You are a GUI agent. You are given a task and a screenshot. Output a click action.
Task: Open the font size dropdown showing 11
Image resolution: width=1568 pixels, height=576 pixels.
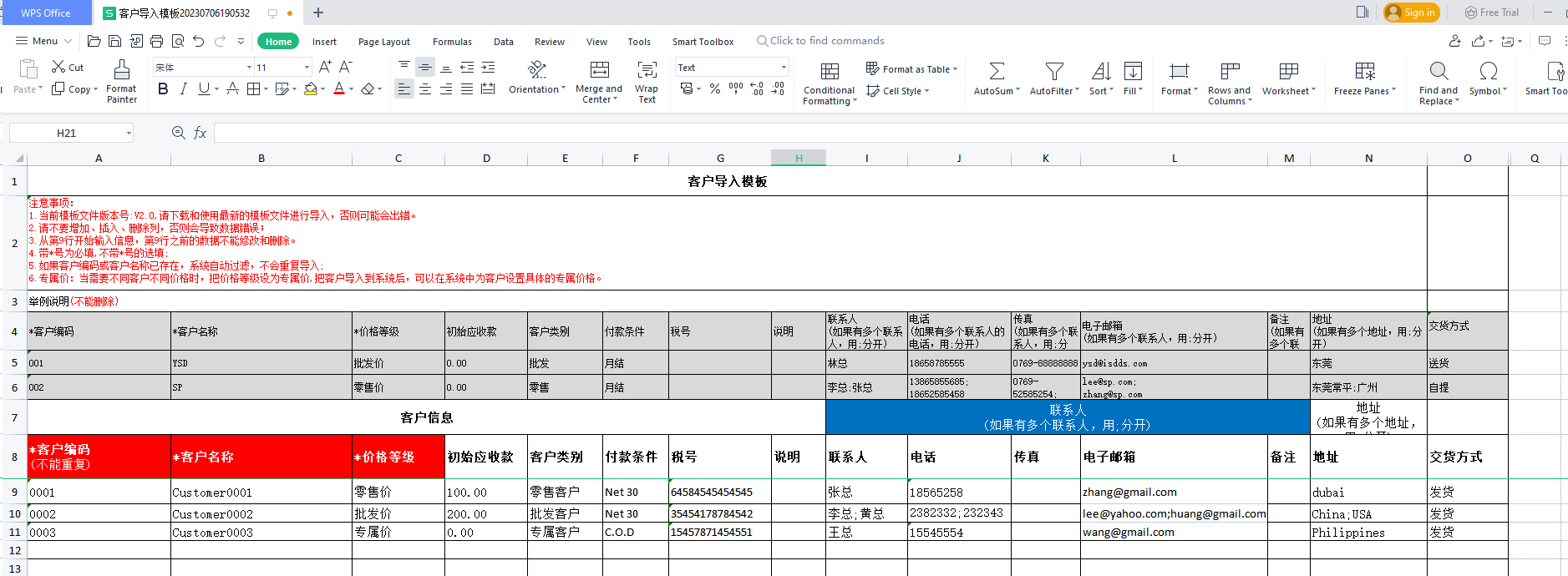307,67
